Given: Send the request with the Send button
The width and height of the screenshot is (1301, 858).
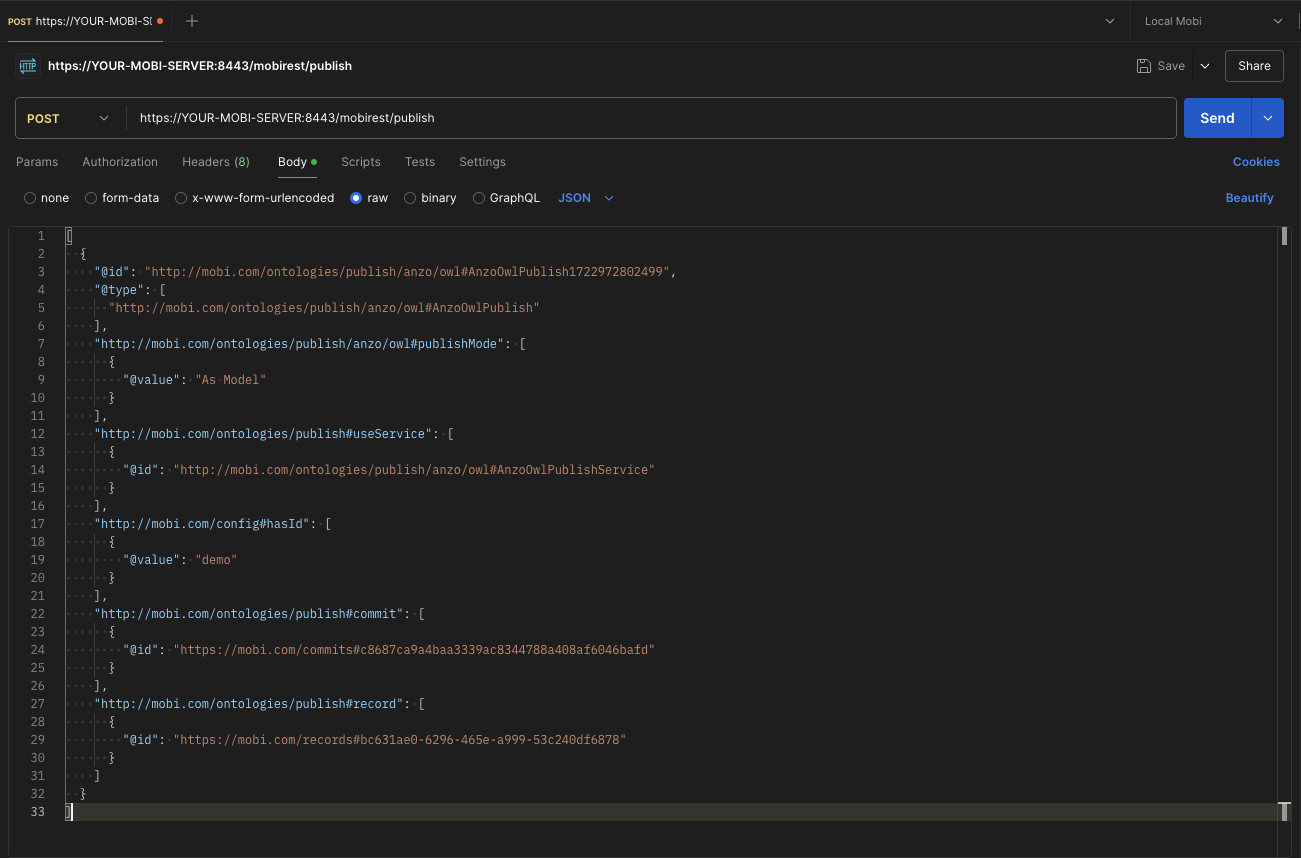Looking at the screenshot, I should point(1217,118).
